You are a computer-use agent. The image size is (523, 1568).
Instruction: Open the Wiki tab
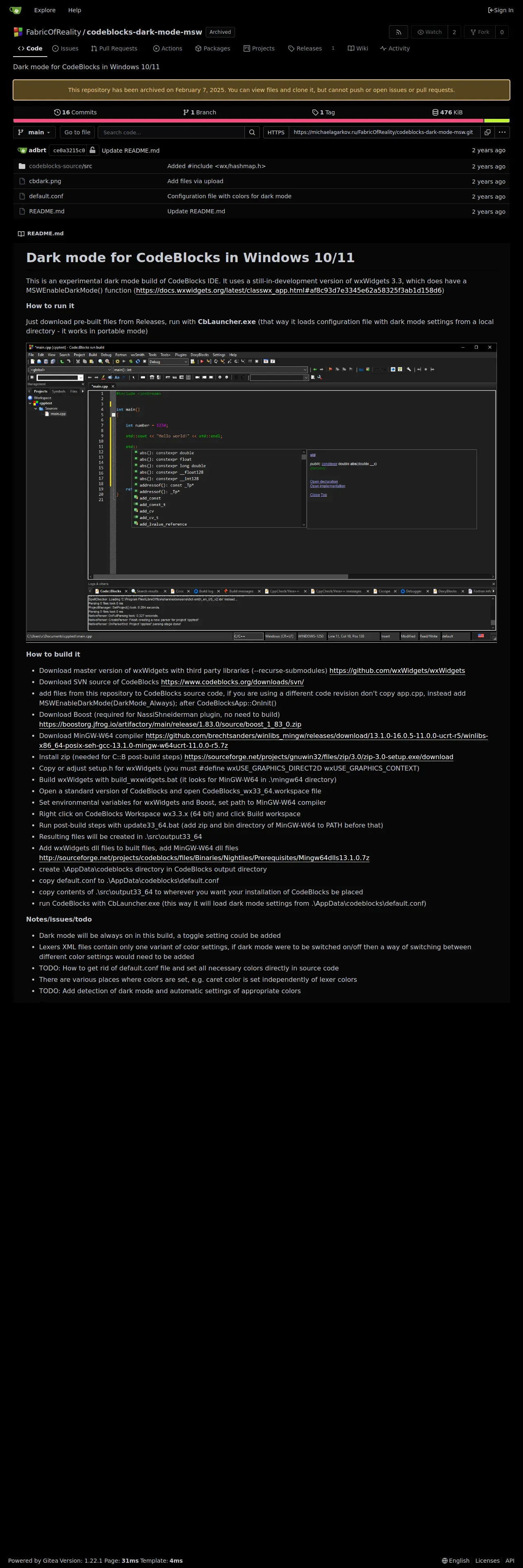click(358, 49)
